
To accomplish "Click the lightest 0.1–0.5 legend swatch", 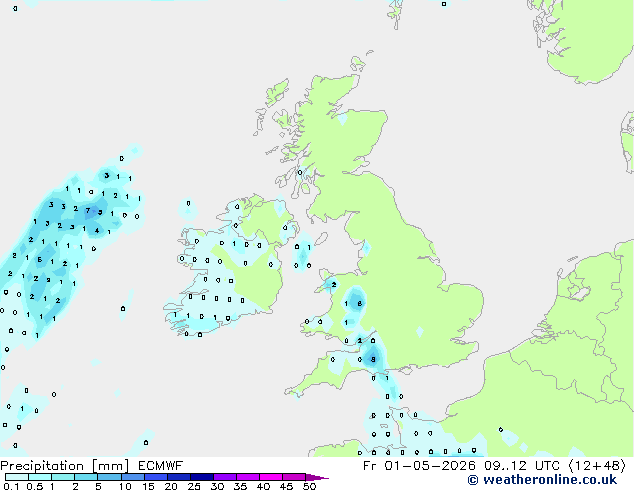I will 17,477.
